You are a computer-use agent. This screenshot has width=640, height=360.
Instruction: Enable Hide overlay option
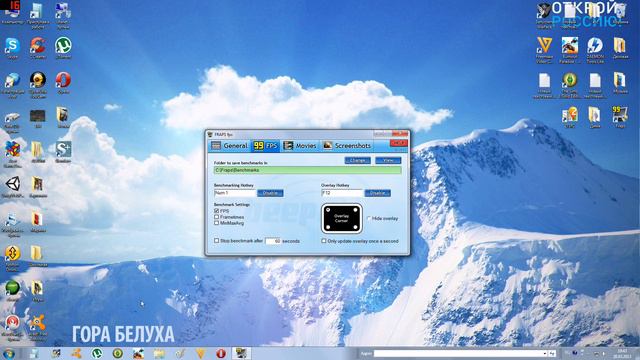tap(369, 219)
